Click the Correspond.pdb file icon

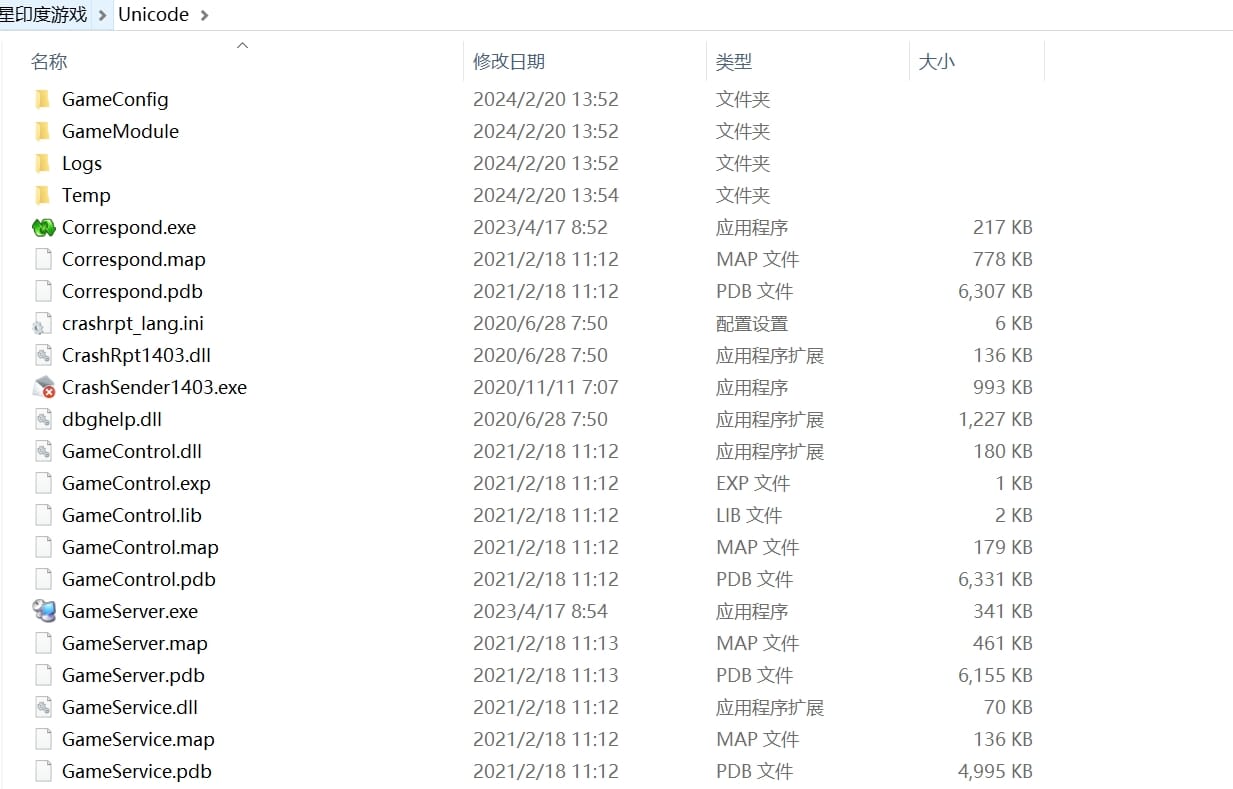pyautogui.click(x=43, y=291)
